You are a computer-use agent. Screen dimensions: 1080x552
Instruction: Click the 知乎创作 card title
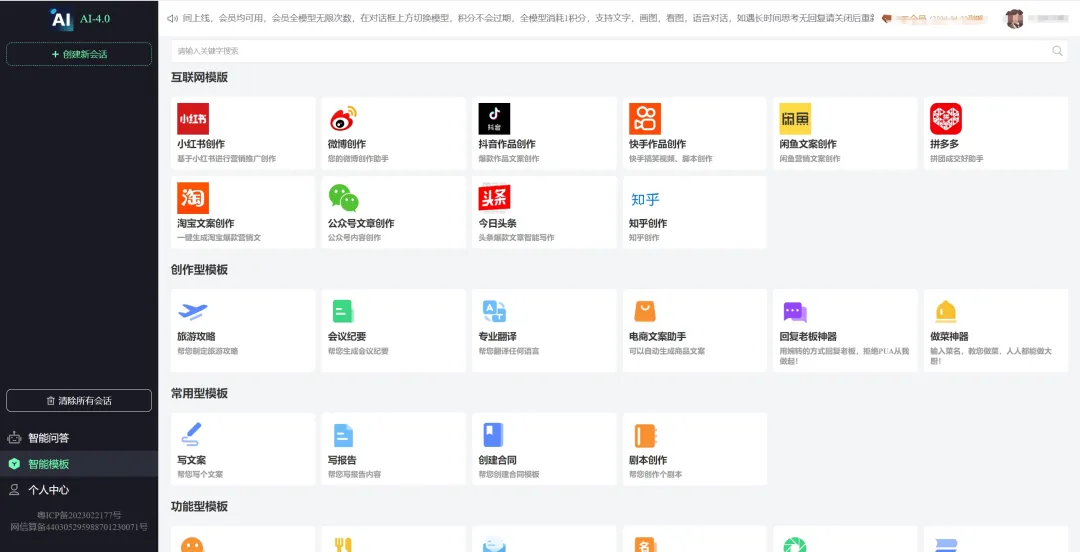(648, 223)
